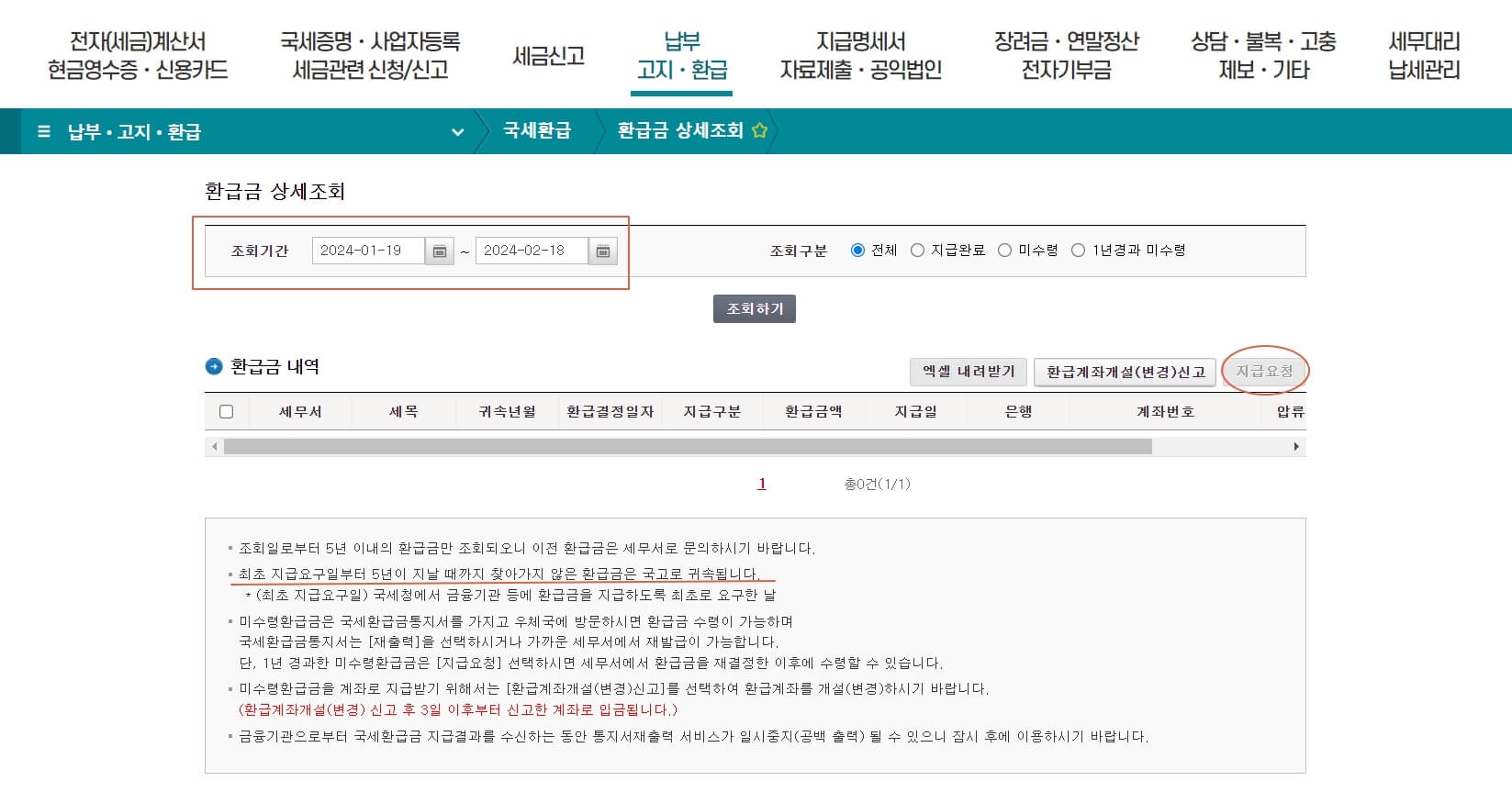
Task: Open the 세무대리 납세관리 menu
Action: [x=1424, y=55]
